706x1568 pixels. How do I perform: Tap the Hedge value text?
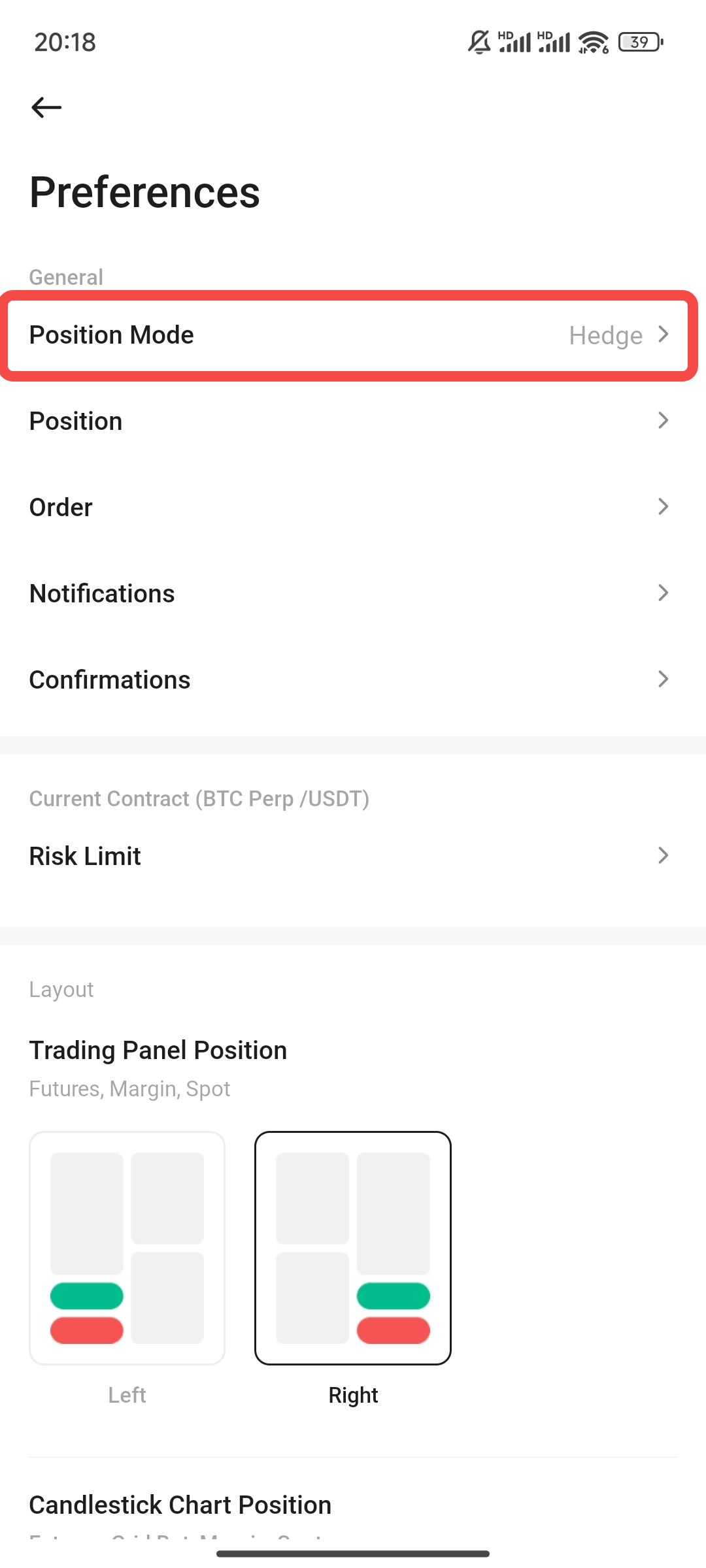coord(605,336)
